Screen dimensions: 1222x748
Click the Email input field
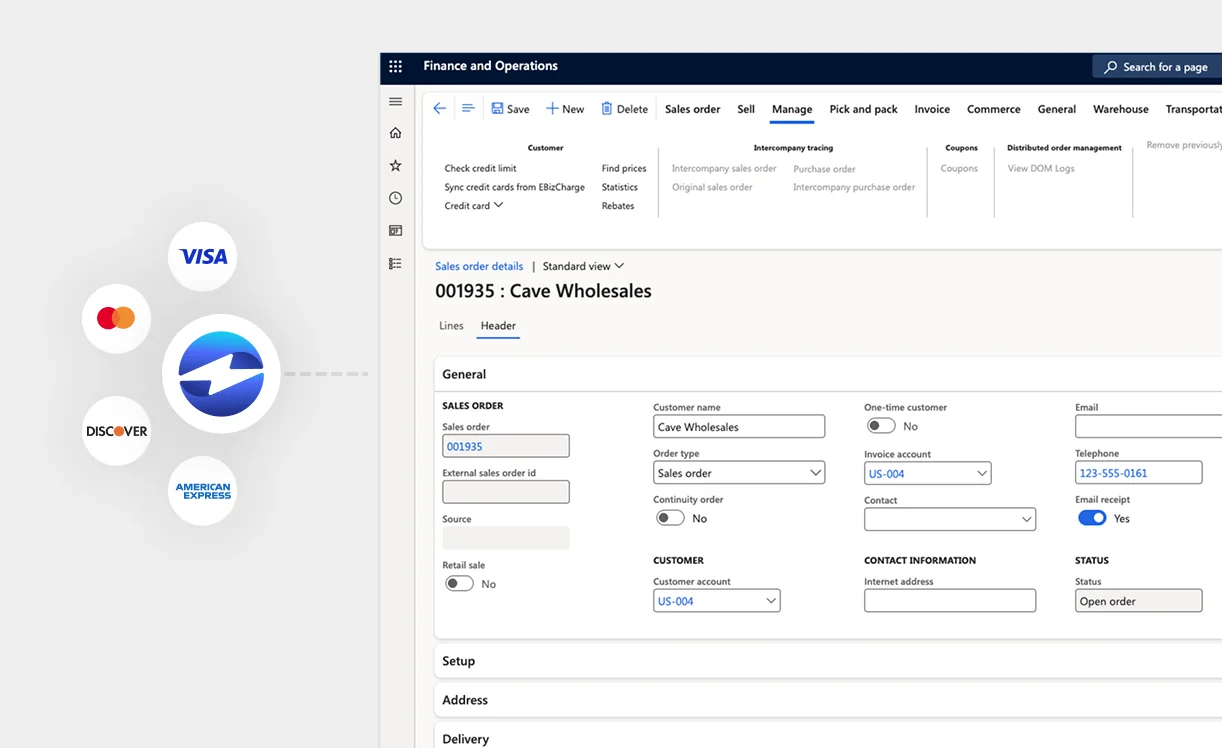(x=1148, y=427)
